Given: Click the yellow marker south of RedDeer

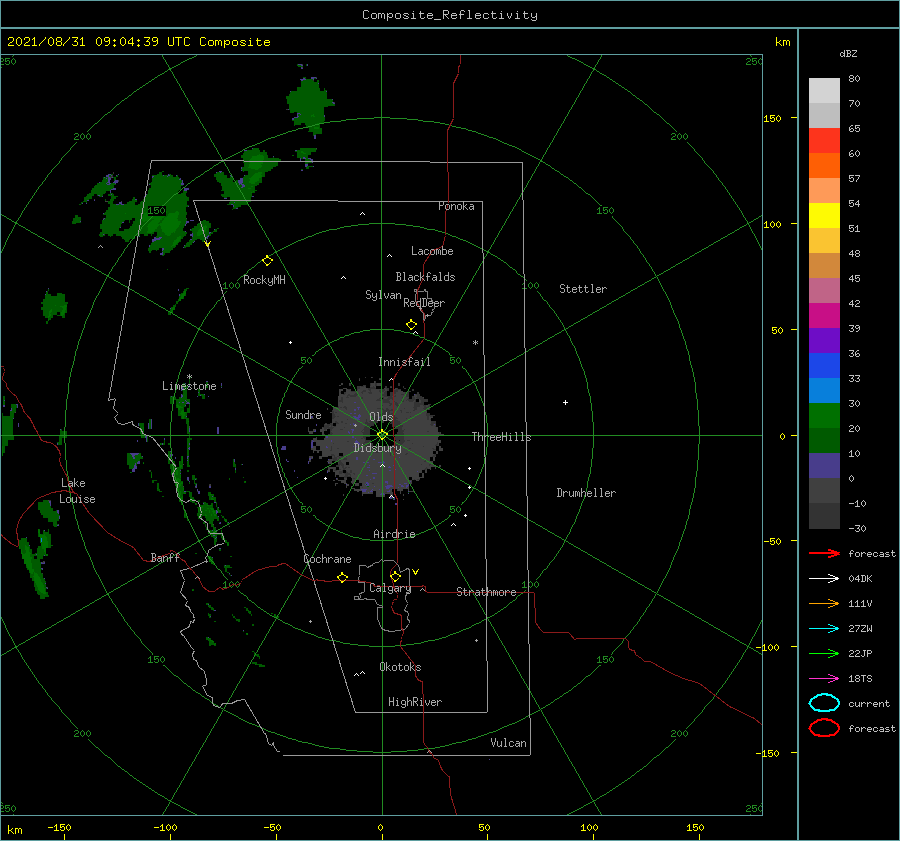Looking at the screenshot, I should pyautogui.click(x=411, y=325).
